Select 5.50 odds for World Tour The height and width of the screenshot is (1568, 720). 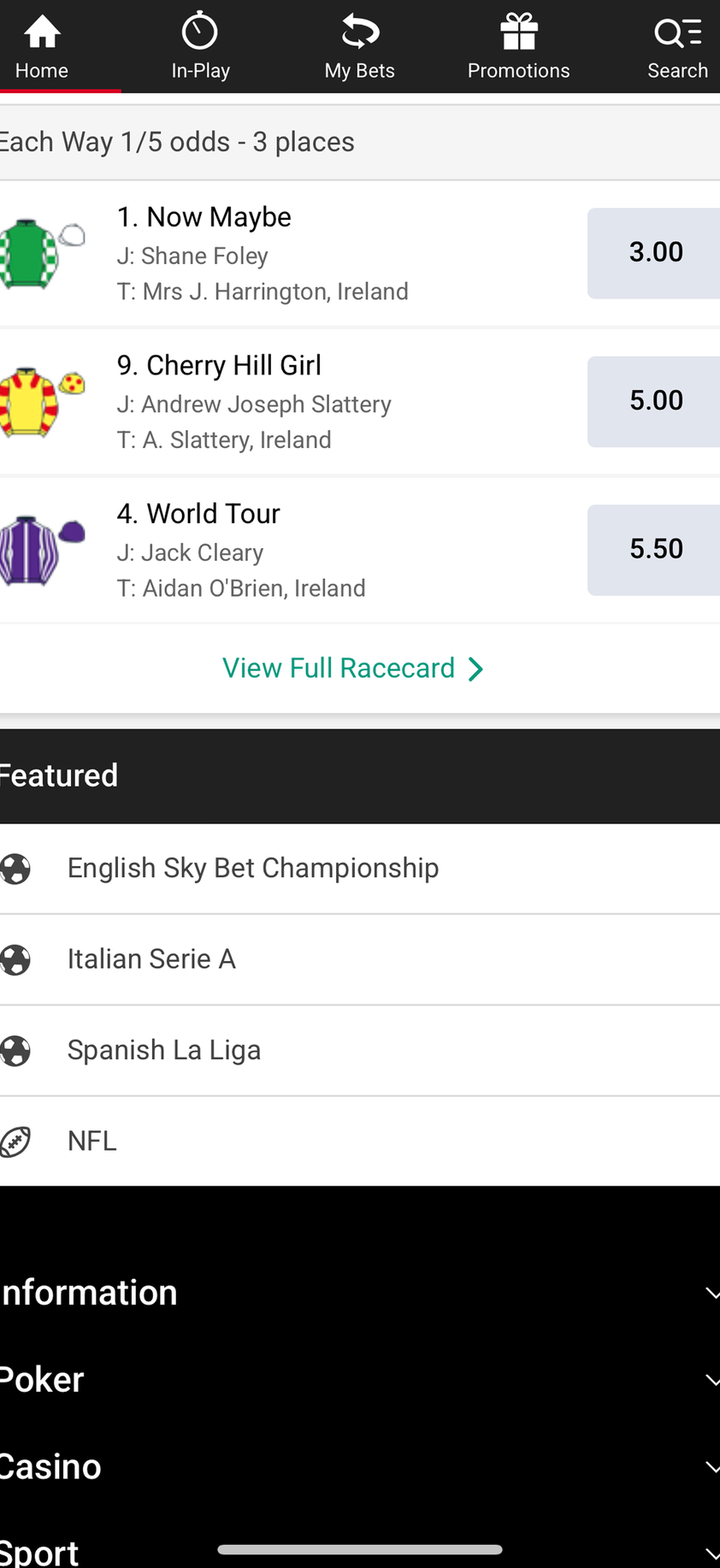coord(655,550)
